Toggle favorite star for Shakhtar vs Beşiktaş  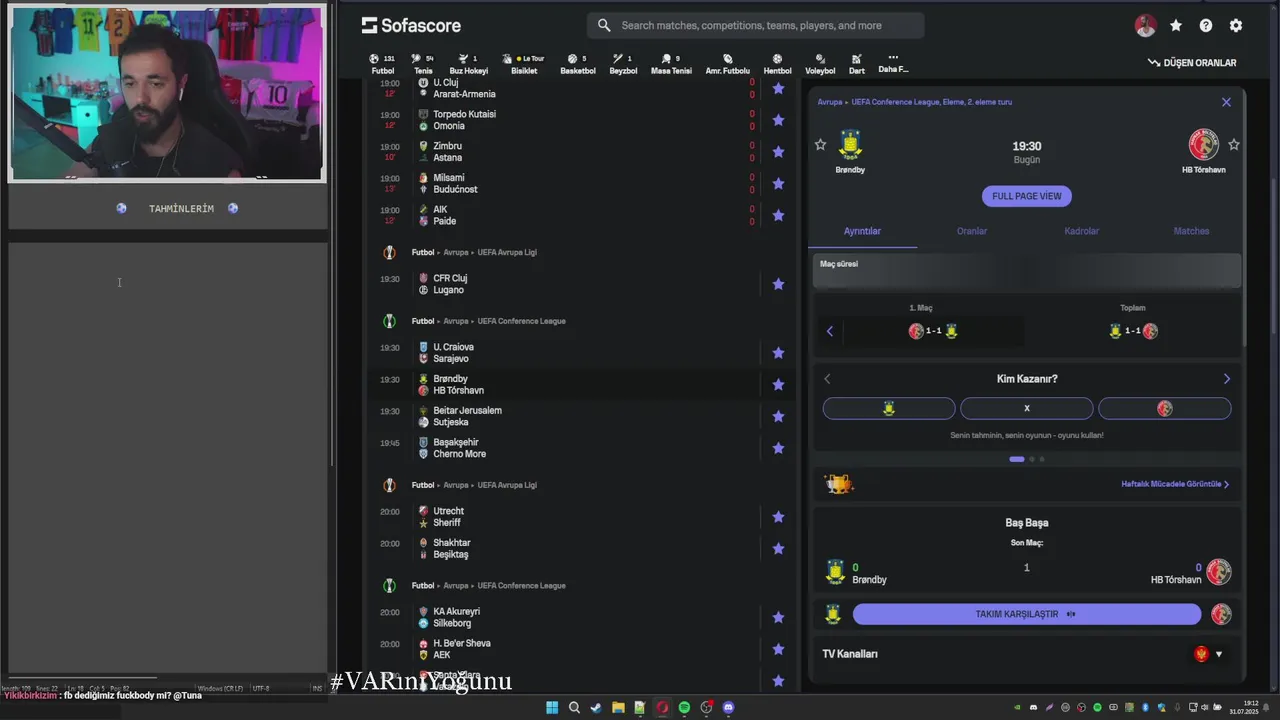click(778, 549)
